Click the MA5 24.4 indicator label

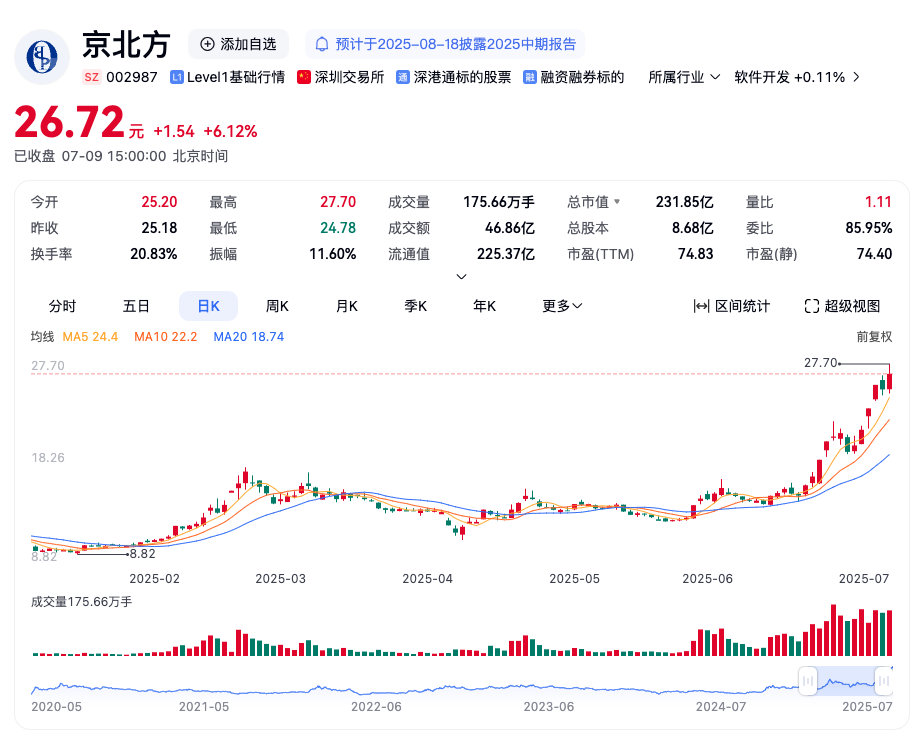click(x=90, y=337)
